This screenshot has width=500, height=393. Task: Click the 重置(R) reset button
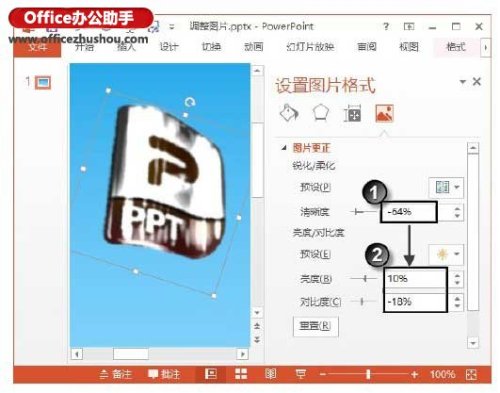click(316, 326)
